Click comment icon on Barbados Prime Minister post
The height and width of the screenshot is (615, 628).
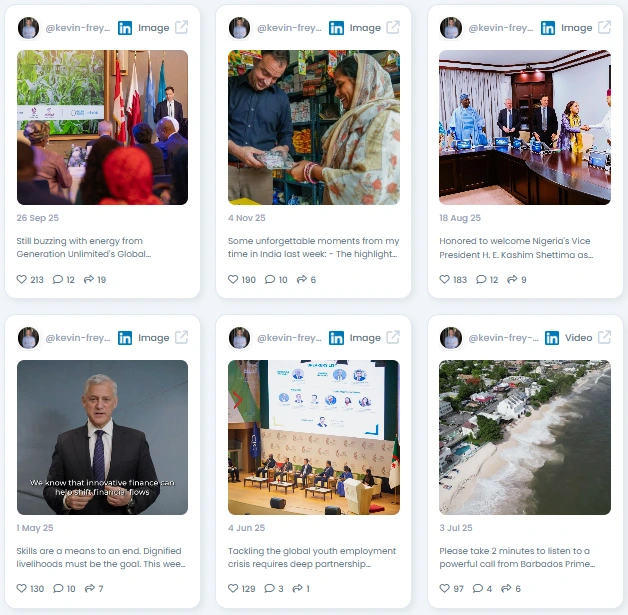(478, 588)
